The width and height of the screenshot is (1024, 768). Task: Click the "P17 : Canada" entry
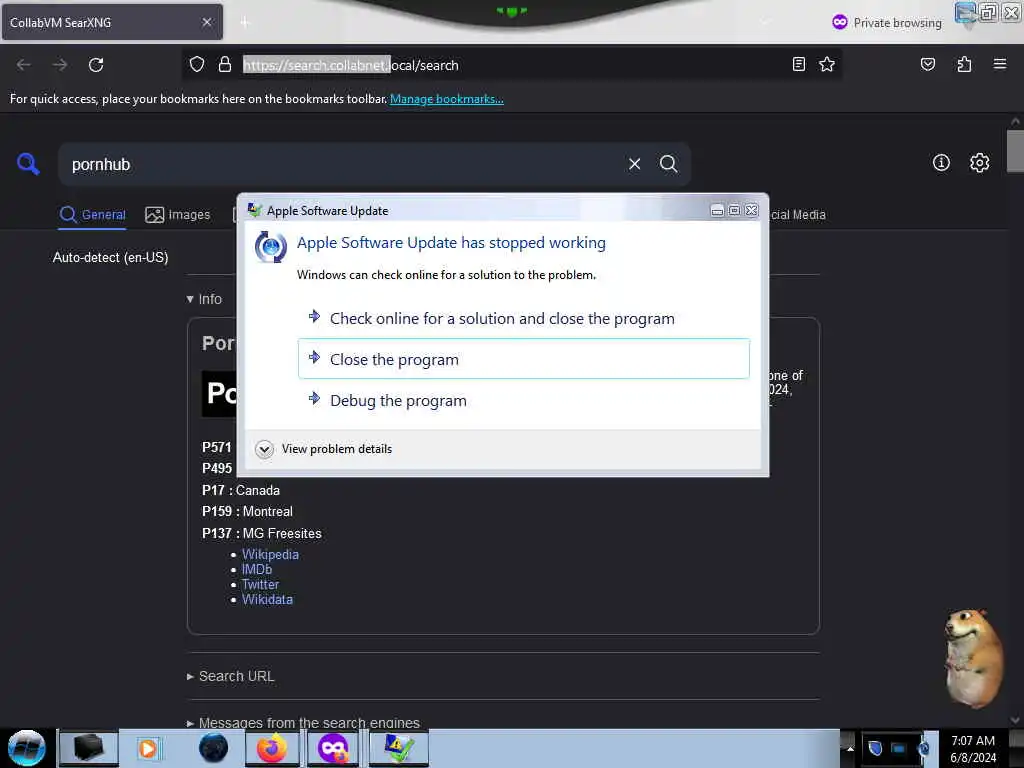[x=240, y=490]
